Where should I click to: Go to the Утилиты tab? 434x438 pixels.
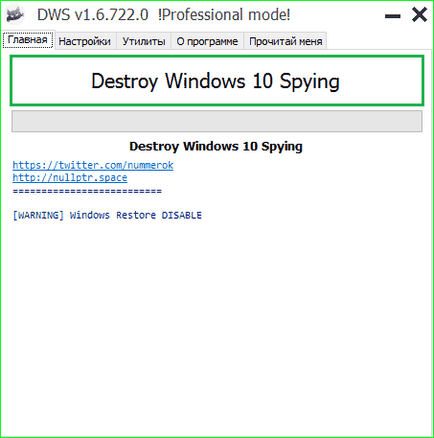[144, 41]
